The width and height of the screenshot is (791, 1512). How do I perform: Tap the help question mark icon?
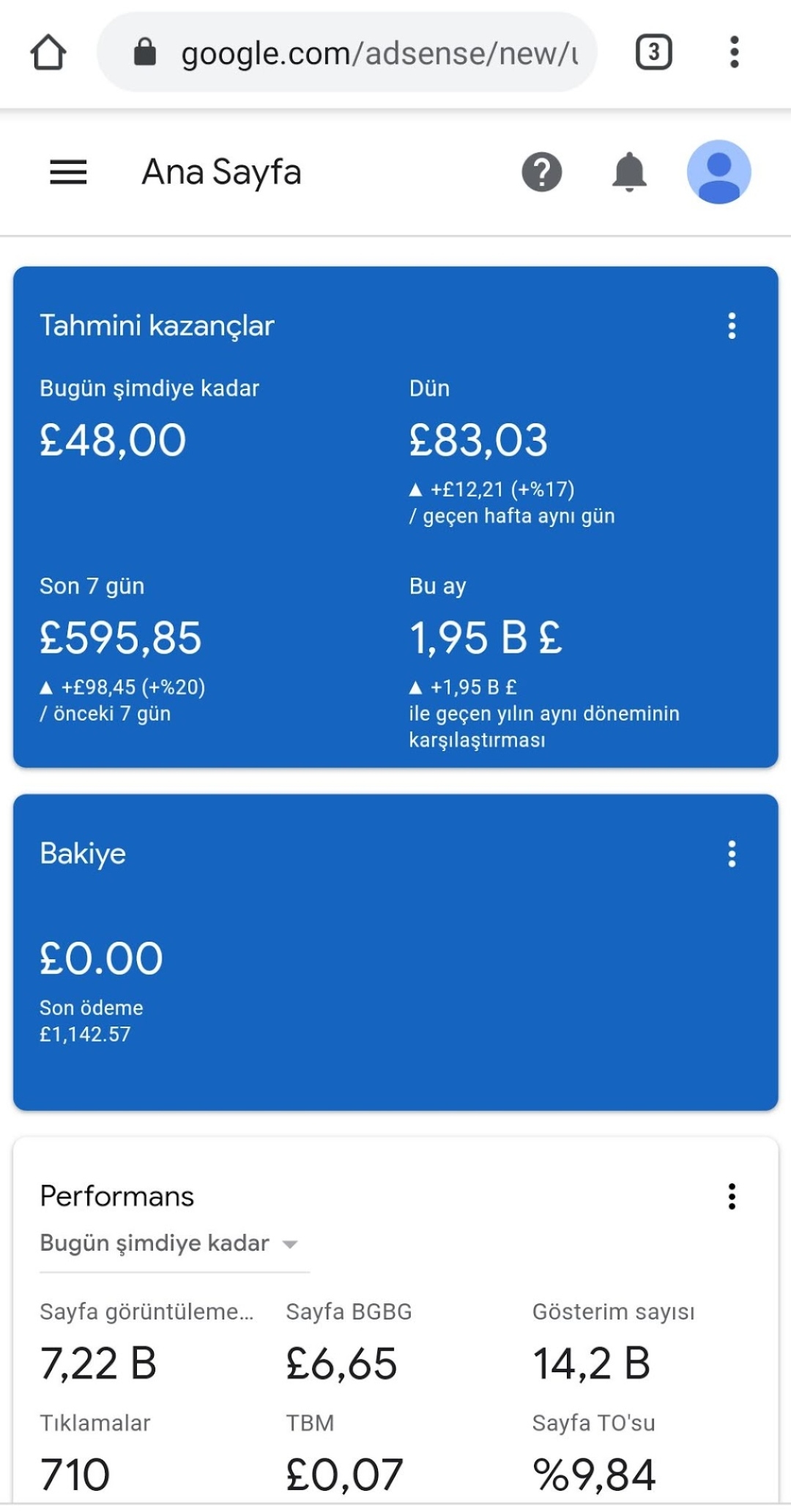click(542, 172)
